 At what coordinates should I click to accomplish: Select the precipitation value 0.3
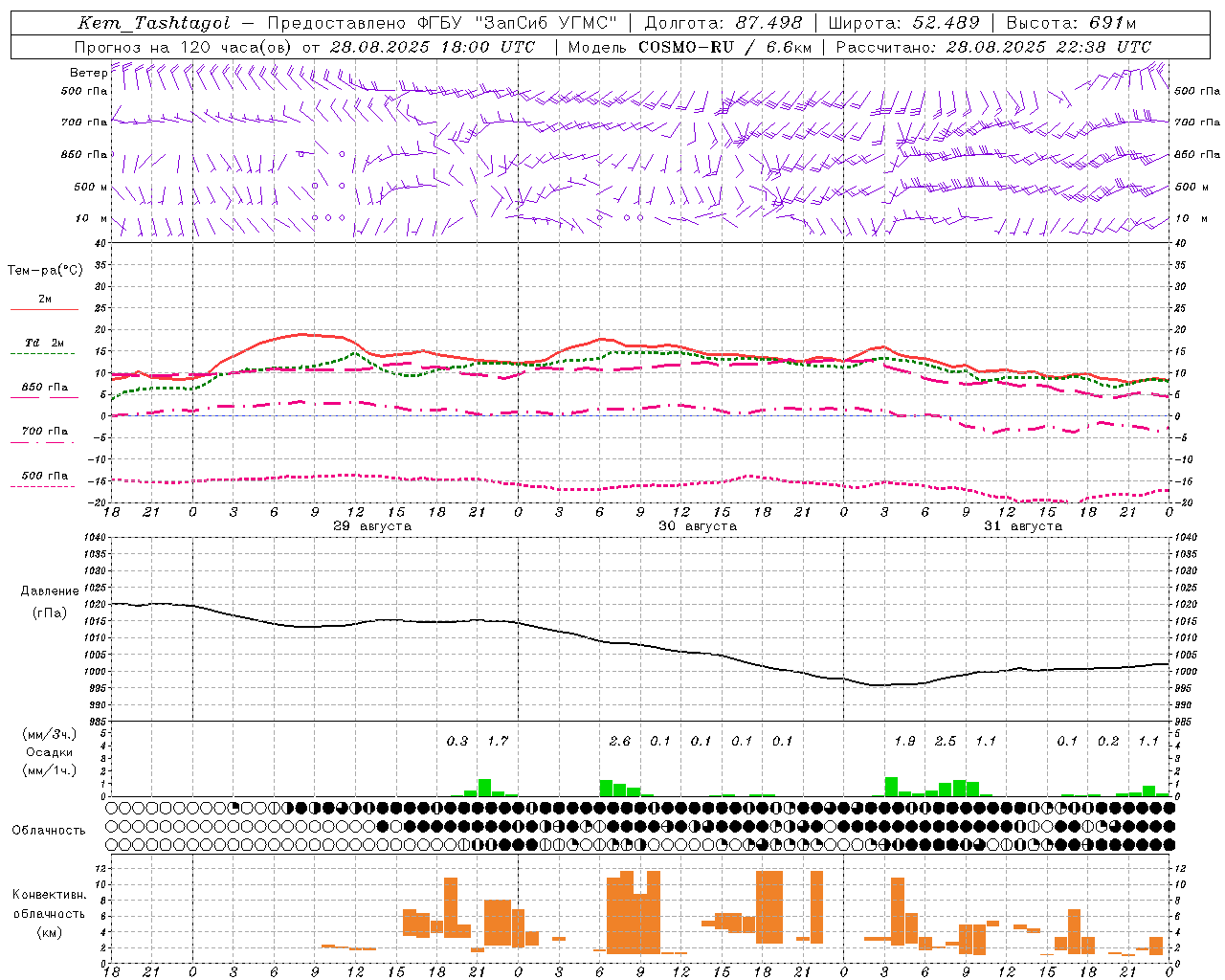click(x=457, y=742)
